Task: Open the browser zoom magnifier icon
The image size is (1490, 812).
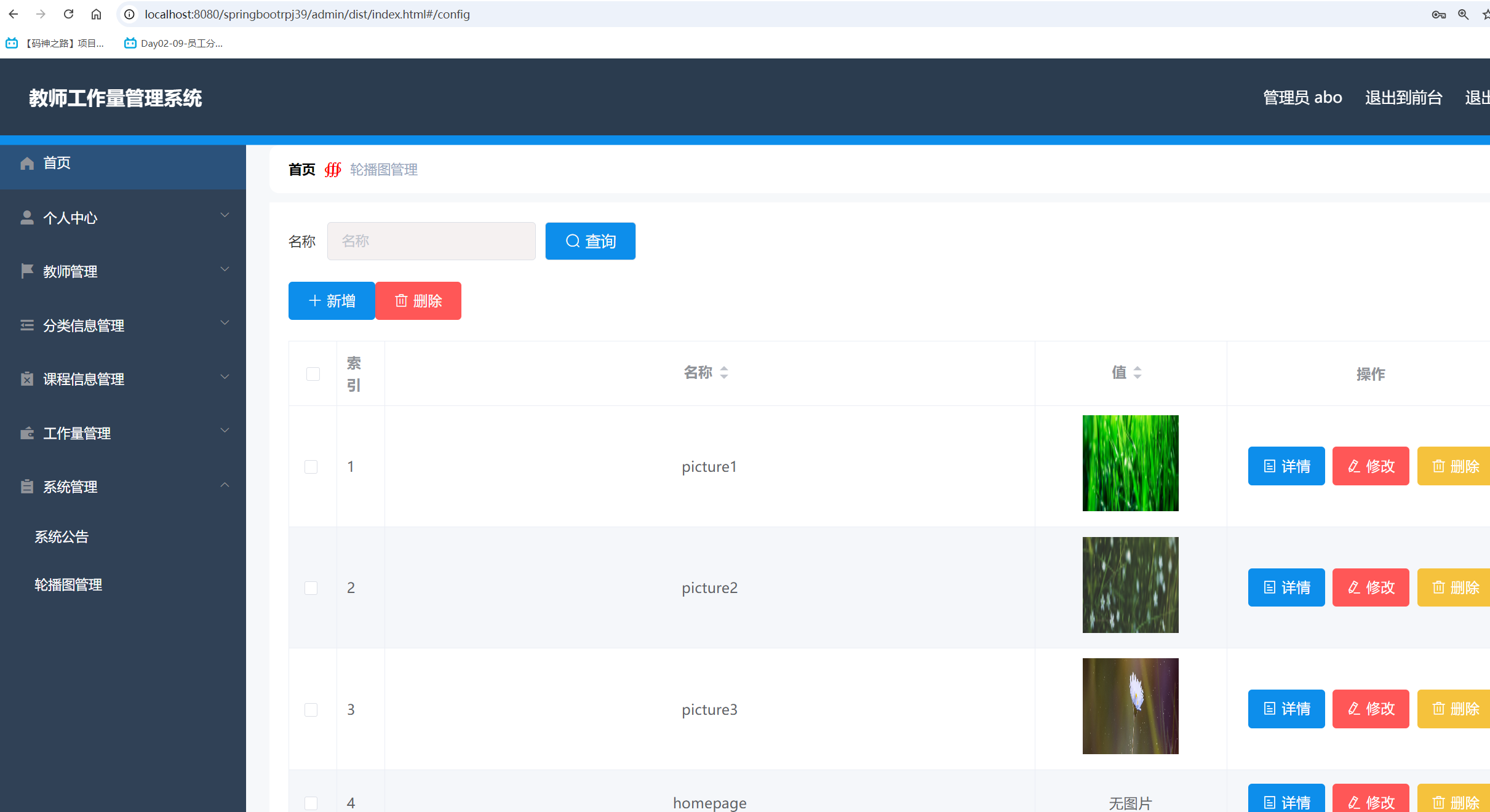Action: pos(1463,14)
